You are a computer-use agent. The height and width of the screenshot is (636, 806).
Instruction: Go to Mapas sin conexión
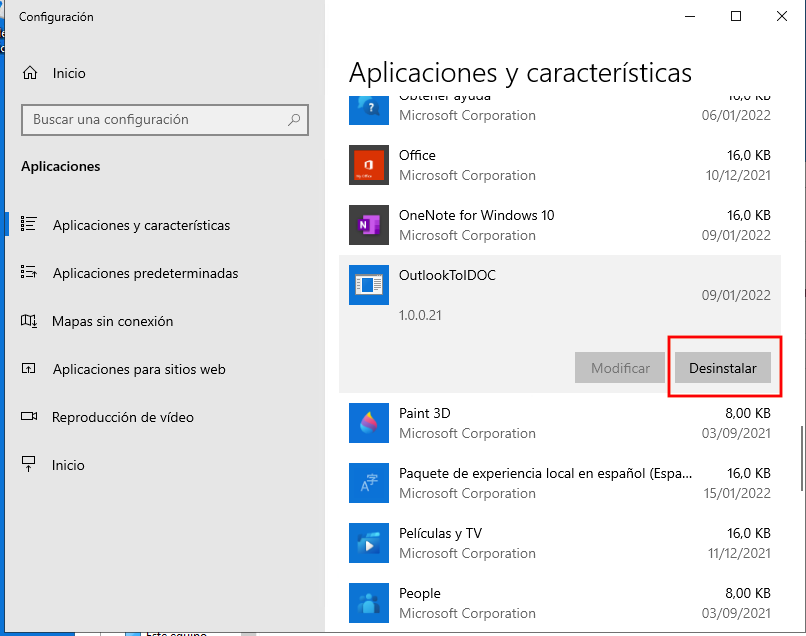tap(112, 321)
